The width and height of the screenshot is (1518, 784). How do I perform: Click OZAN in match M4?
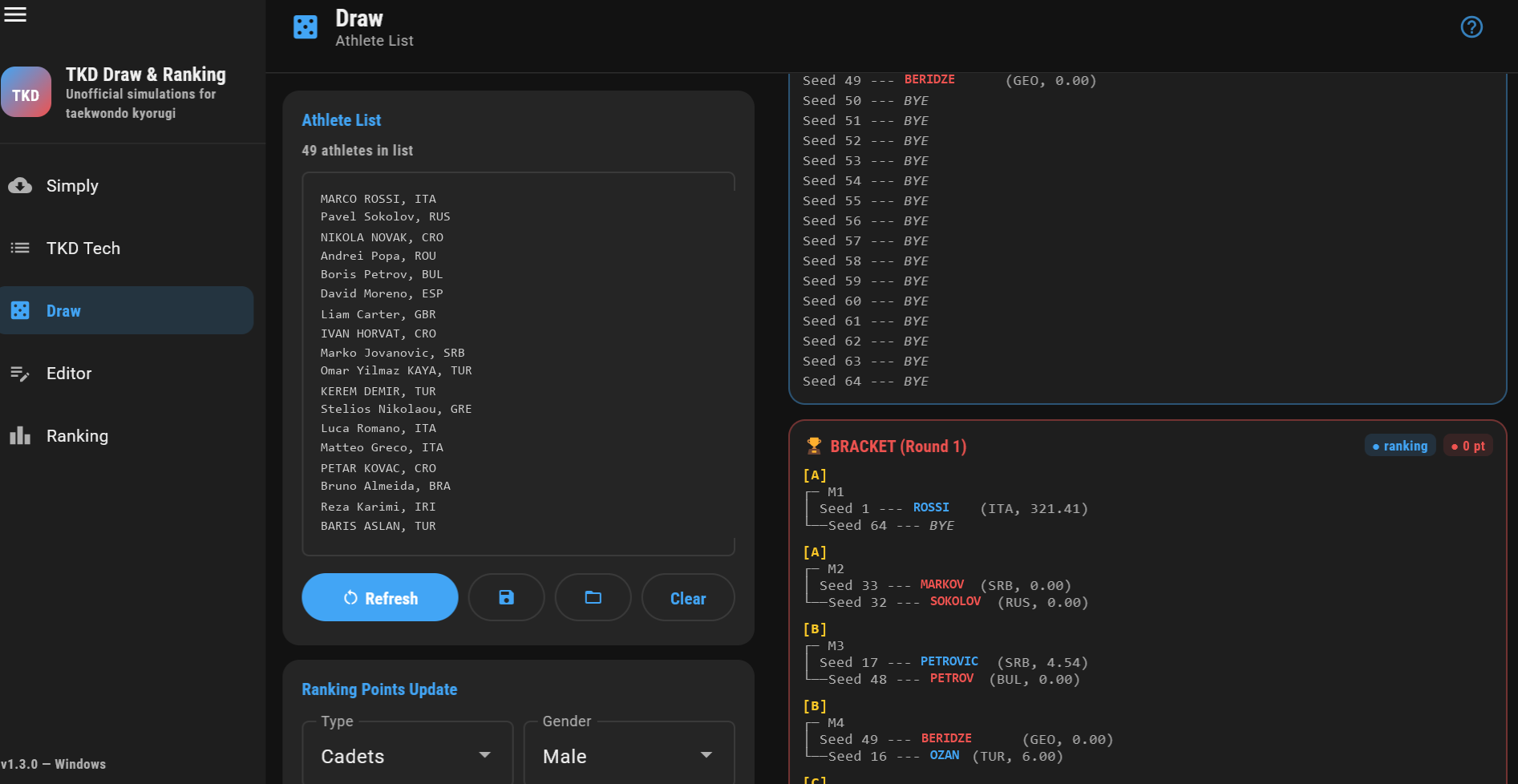click(x=945, y=755)
